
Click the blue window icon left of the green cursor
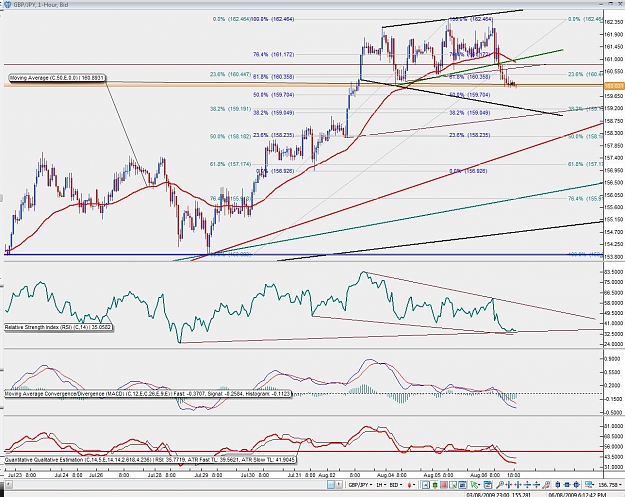pyautogui.click(x=462, y=485)
